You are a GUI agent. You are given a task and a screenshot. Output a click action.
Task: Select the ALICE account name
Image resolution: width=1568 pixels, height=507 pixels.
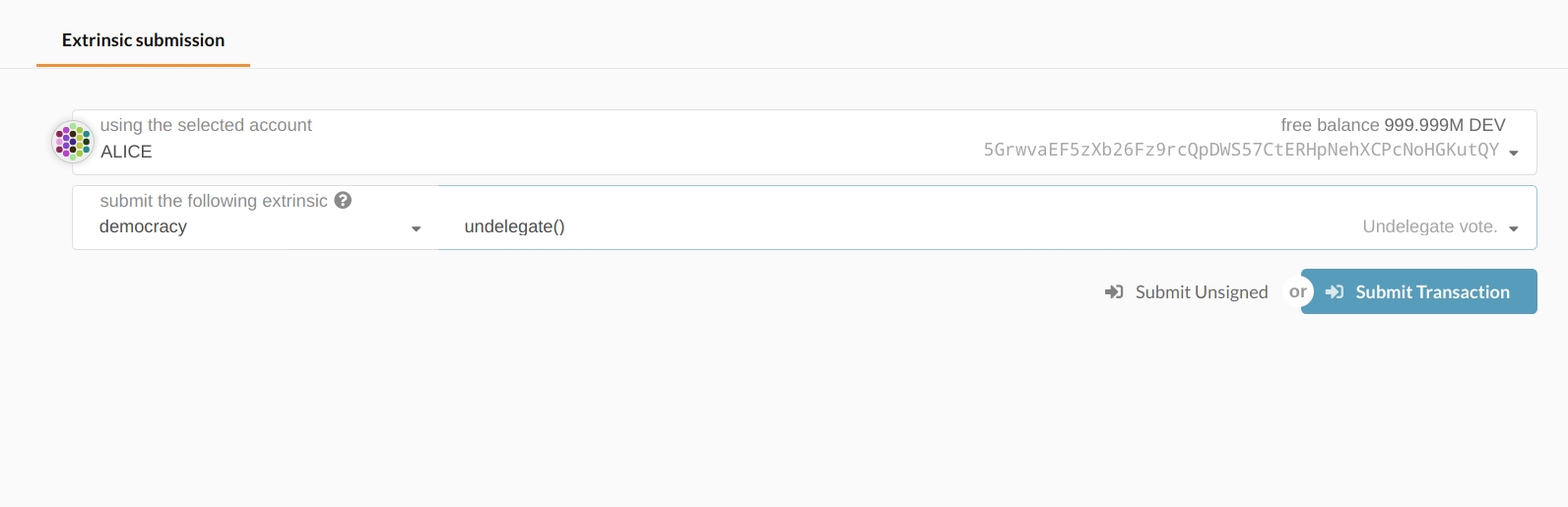point(126,152)
